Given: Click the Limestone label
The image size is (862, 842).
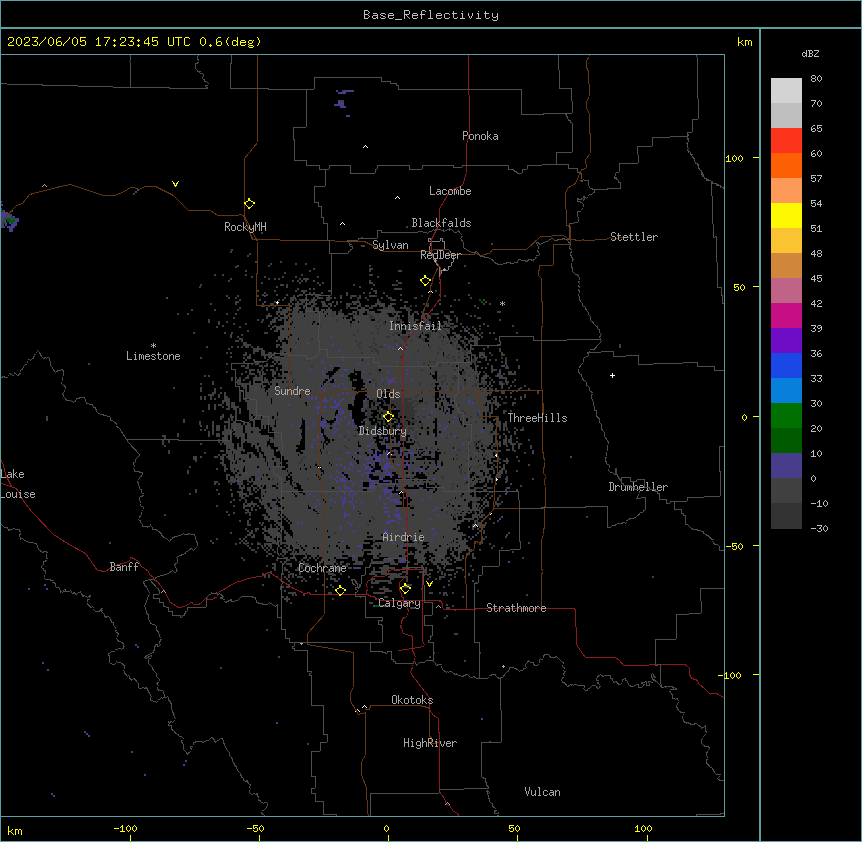Looking at the screenshot, I should coord(153,356).
